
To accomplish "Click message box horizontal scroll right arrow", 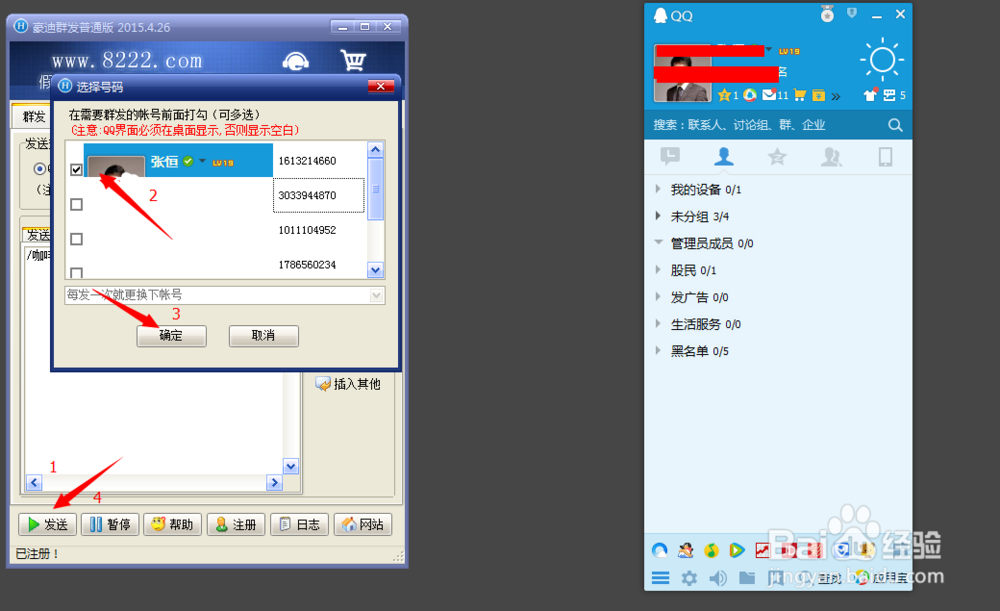I will [275, 483].
